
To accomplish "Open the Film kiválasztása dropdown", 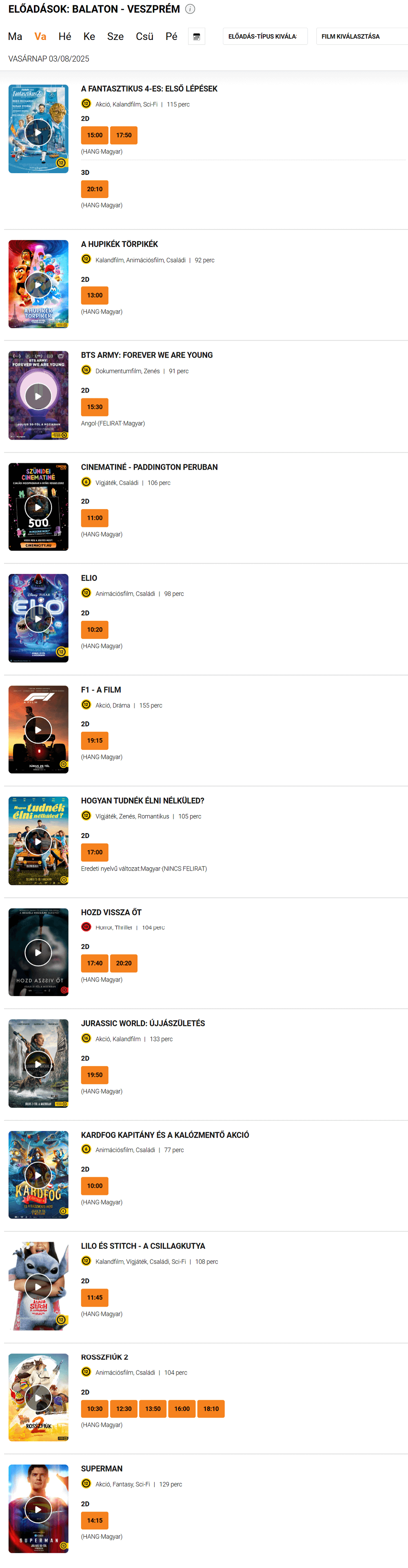I will pos(362,37).
